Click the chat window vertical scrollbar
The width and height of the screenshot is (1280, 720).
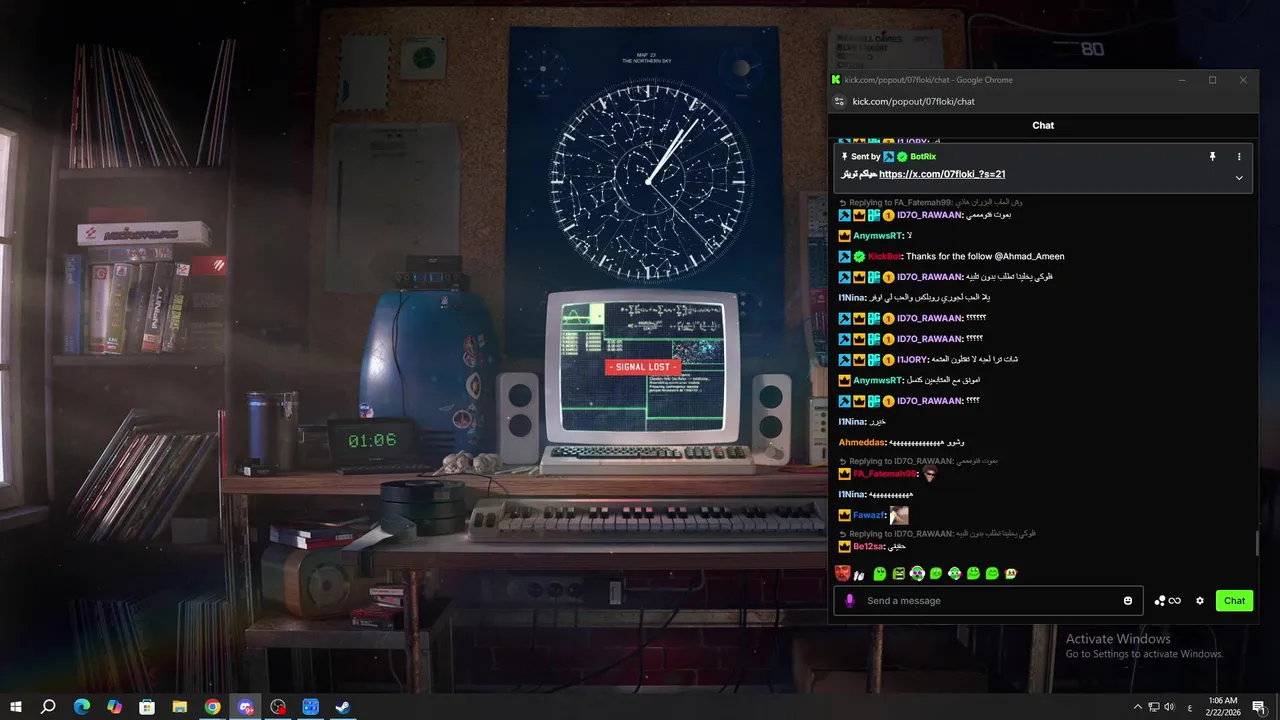pyautogui.click(x=1257, y=544)
